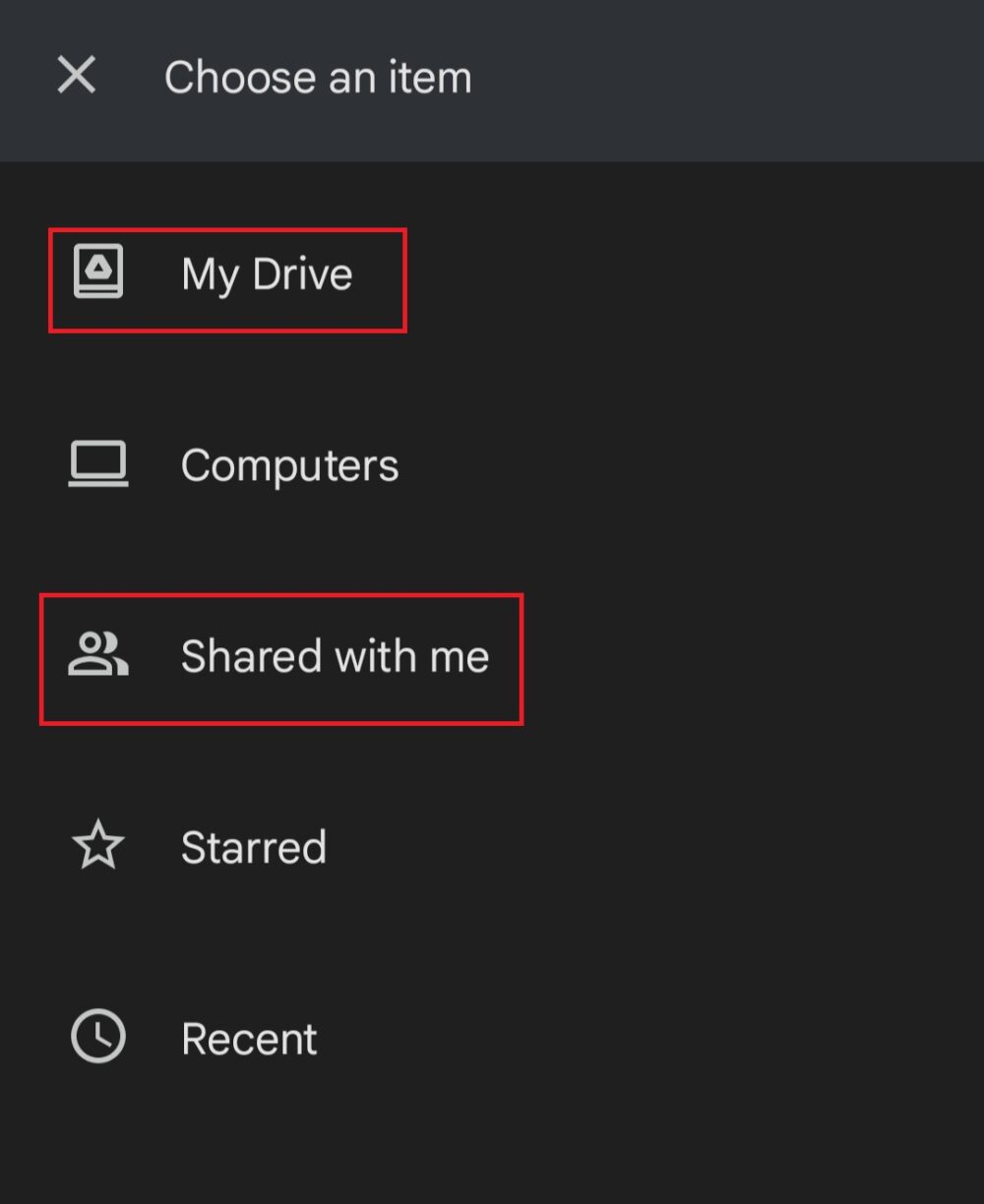Select the Recent clock icon
The width and height of the screenshot is (984, 1204).
97,1035
